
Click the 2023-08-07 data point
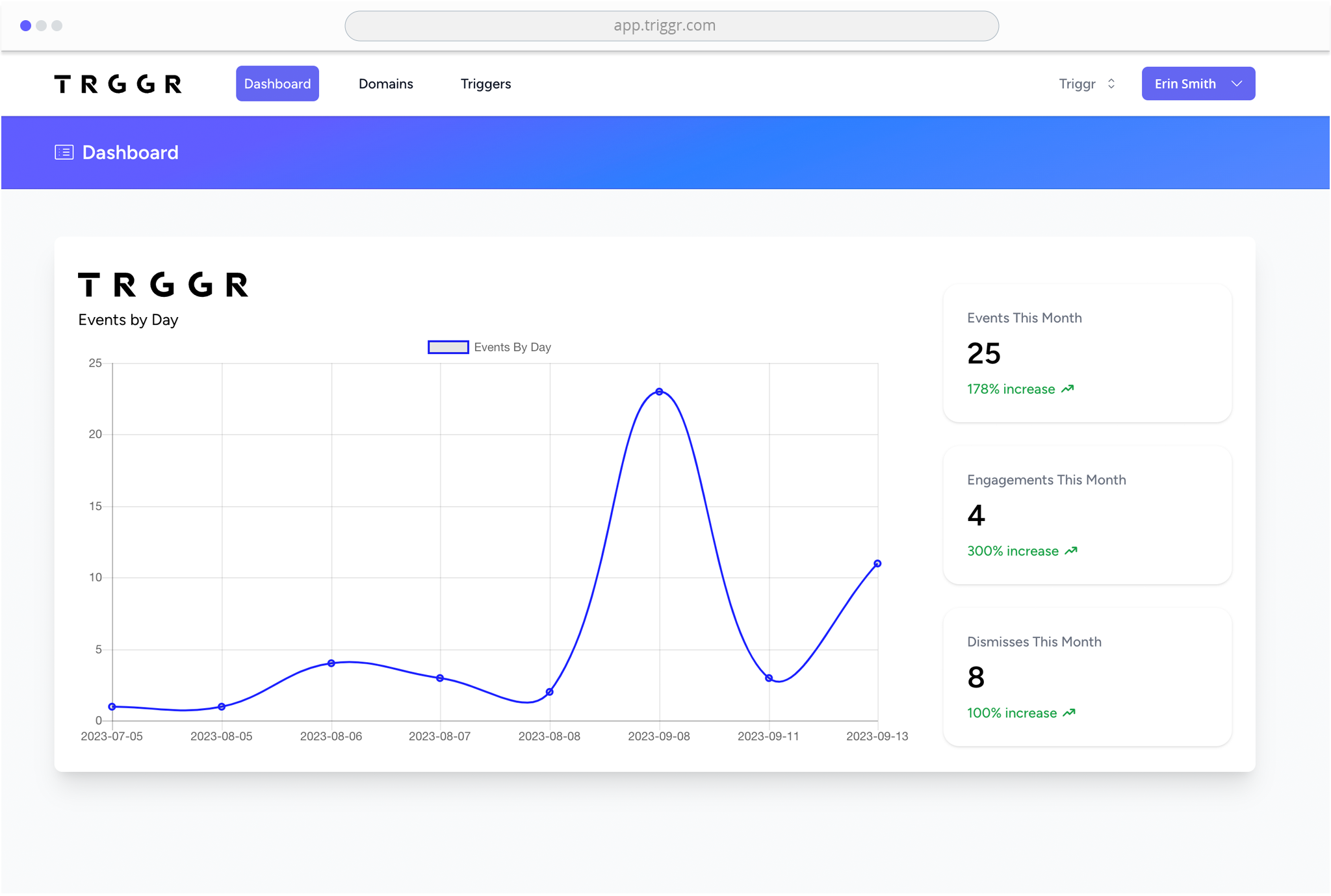click(x=440, y=678)
